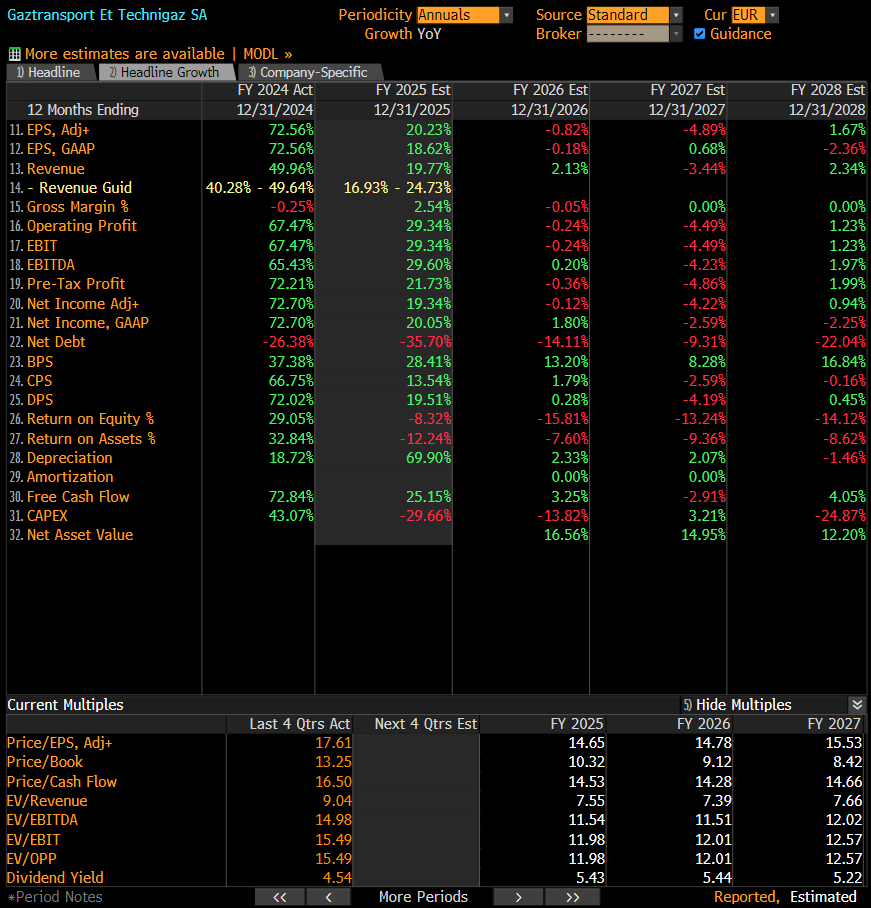Screen dimensions: 871x908
Task: Click the Period Notes link
Action: [x=56, y=897]
